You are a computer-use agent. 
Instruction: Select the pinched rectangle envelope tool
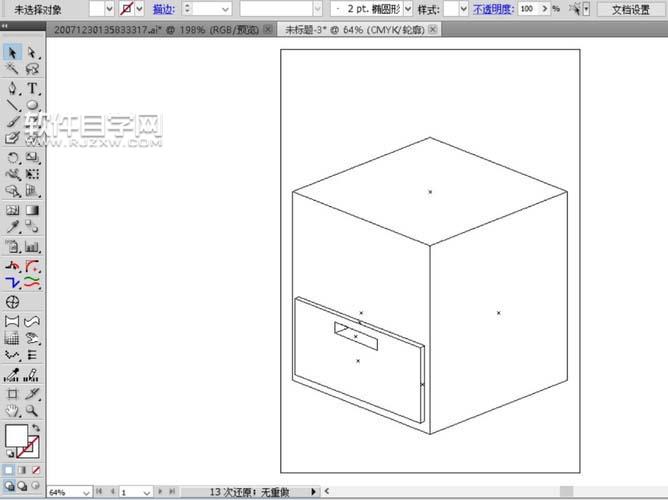[12, 322]
